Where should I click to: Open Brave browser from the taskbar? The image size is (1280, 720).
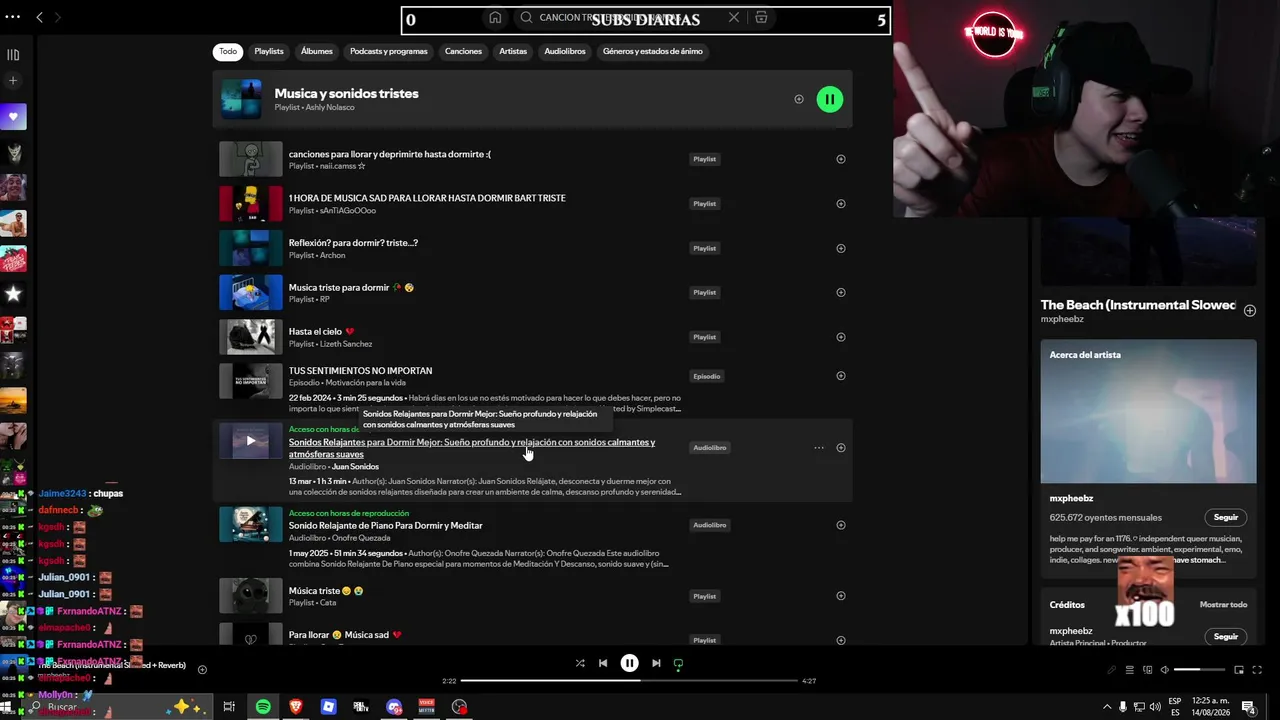point(296,707)
